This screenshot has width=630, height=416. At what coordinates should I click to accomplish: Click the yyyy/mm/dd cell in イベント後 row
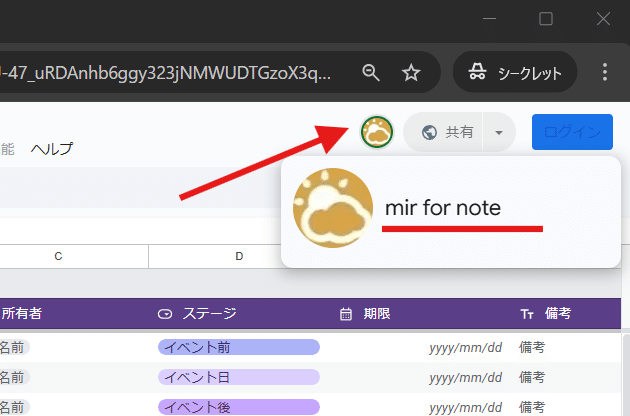pyautogui.click(x=466, y=408)
